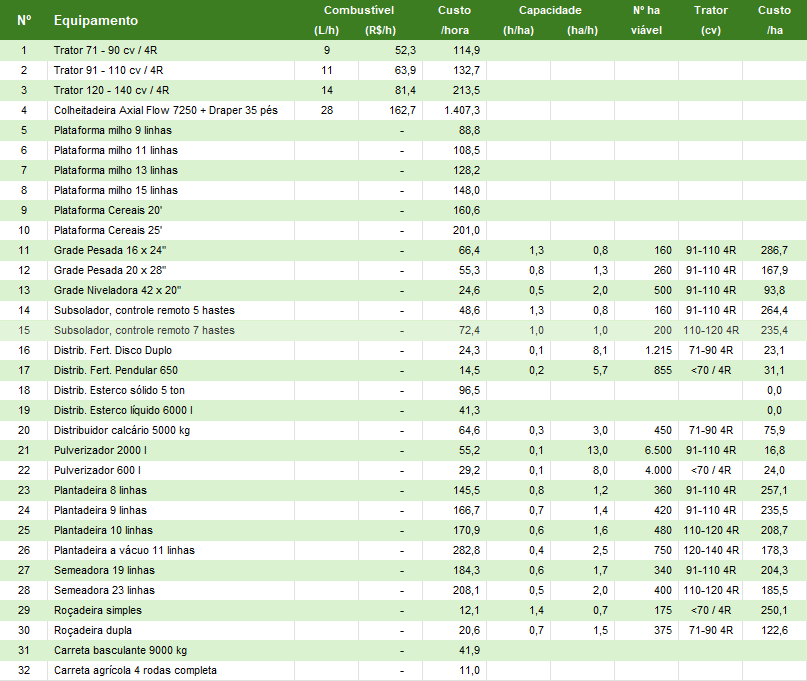Select the 'Semeadora 23 linhas' cell
Viewport: 807px width, 681px height.
click(103, 590)
